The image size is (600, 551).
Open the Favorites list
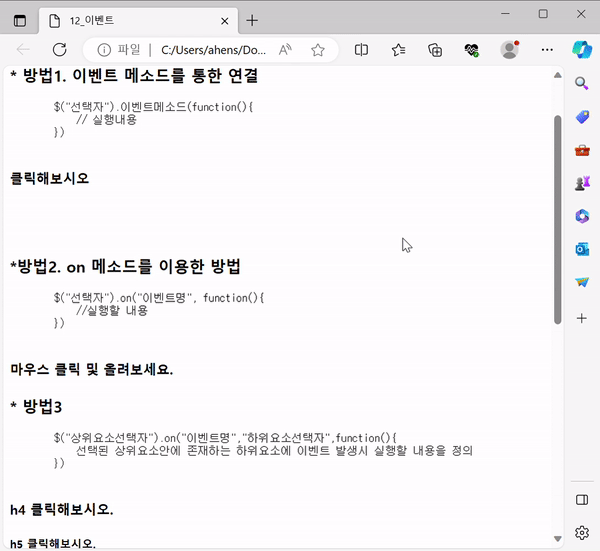pos(398,50)
